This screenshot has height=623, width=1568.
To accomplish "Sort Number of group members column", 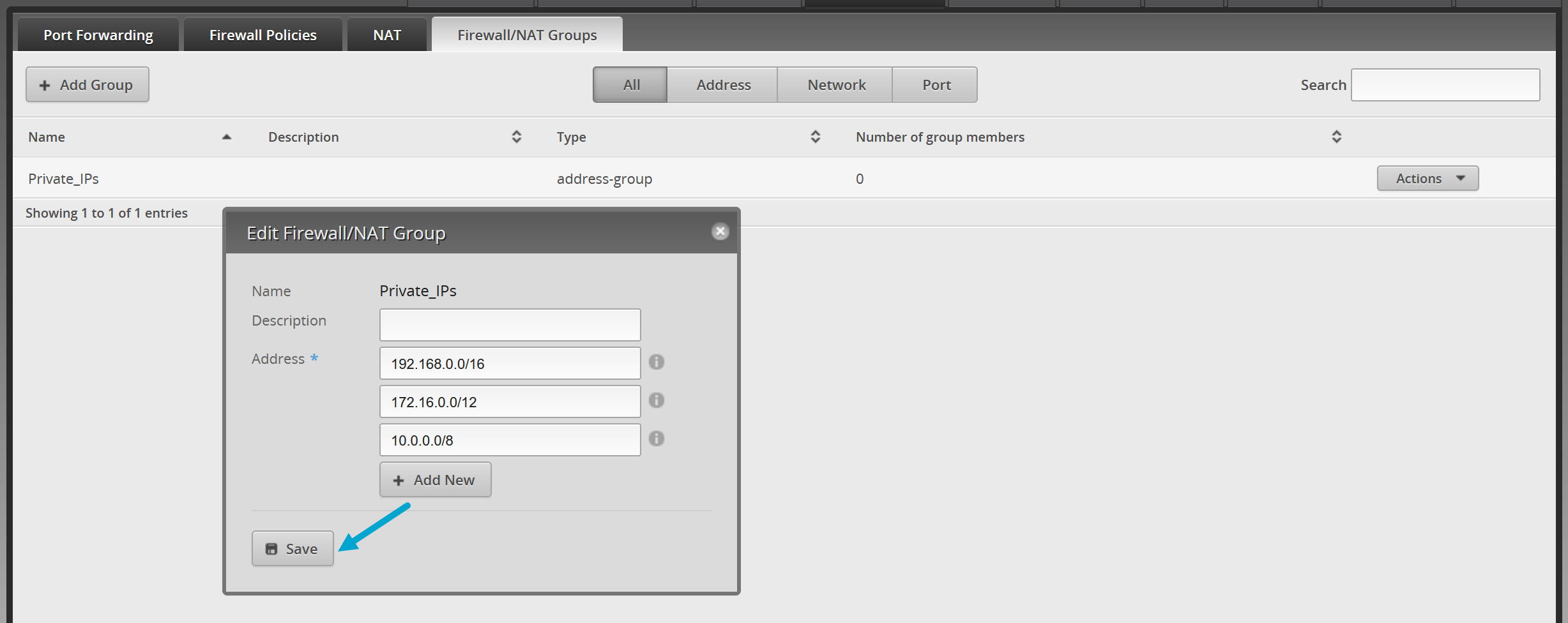I will (1336, 137).
